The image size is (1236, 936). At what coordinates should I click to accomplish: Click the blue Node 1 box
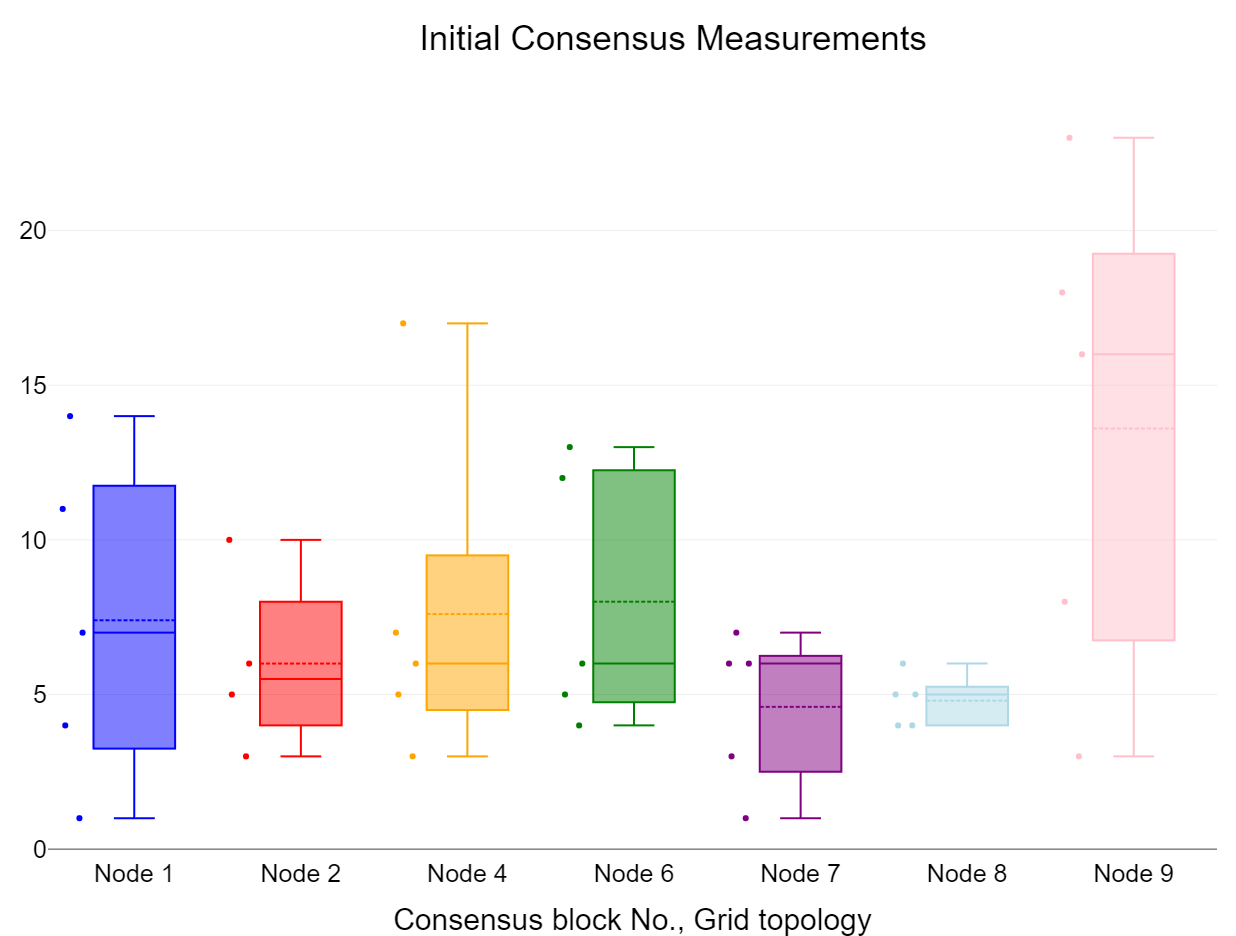pyautogui.click(x=134, y=560)
